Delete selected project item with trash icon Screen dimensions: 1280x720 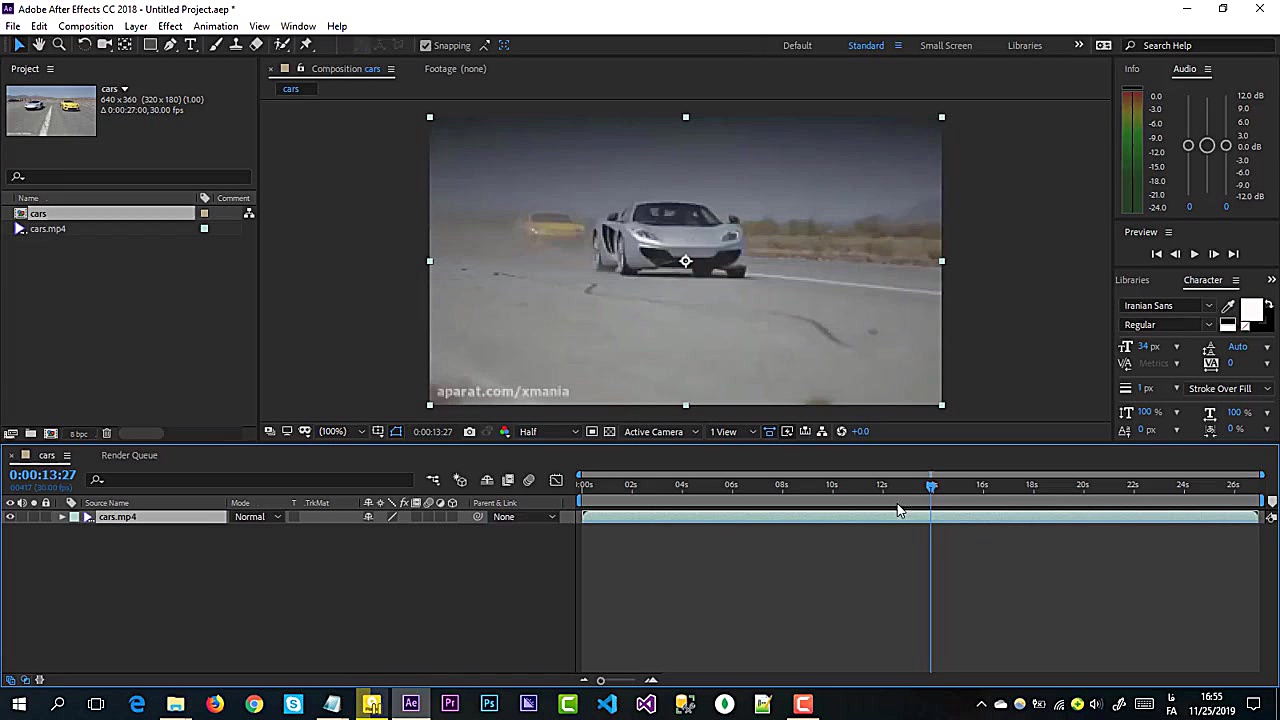[x=106, y=434]
